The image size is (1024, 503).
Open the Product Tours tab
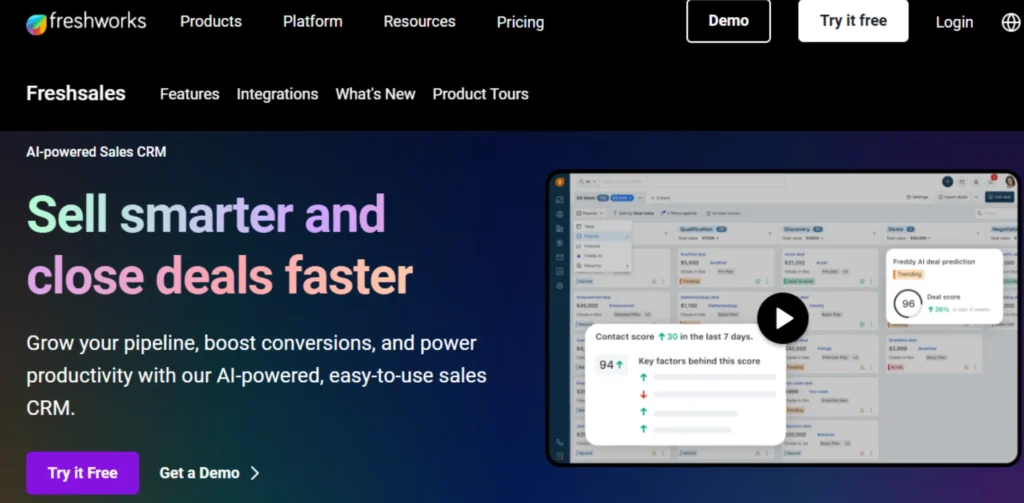point(481,94)
